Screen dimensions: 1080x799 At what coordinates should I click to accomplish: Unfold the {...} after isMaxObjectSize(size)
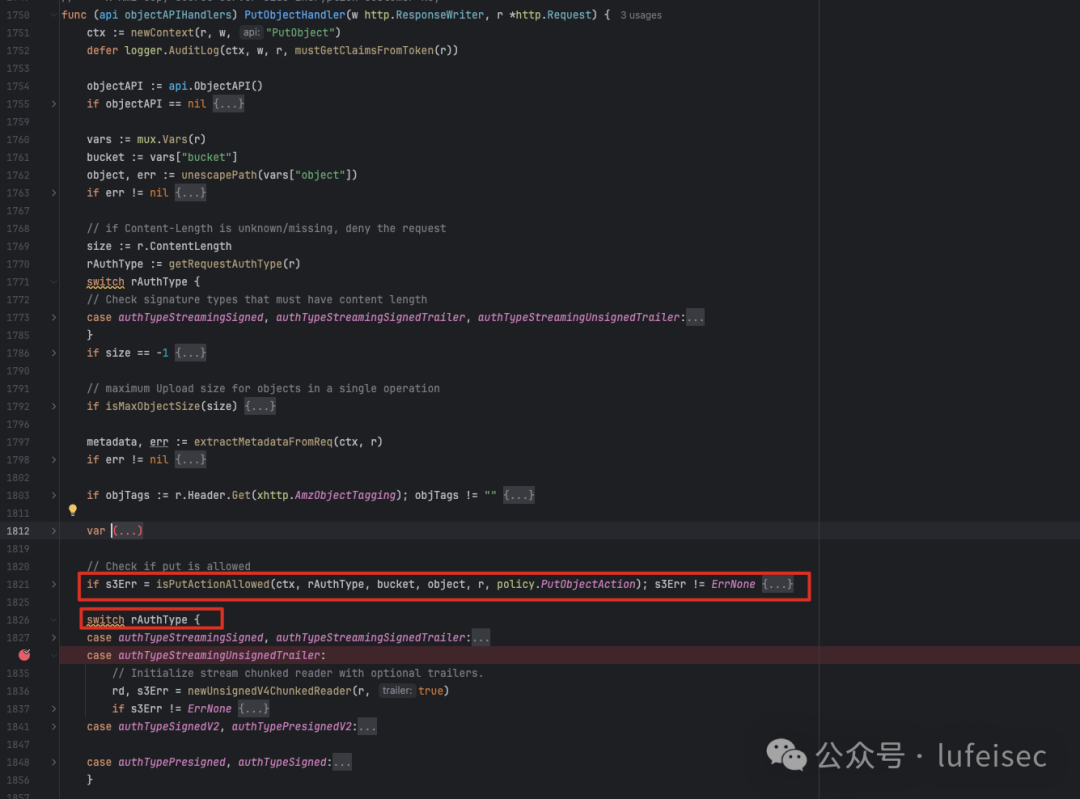tap(260, 406)
